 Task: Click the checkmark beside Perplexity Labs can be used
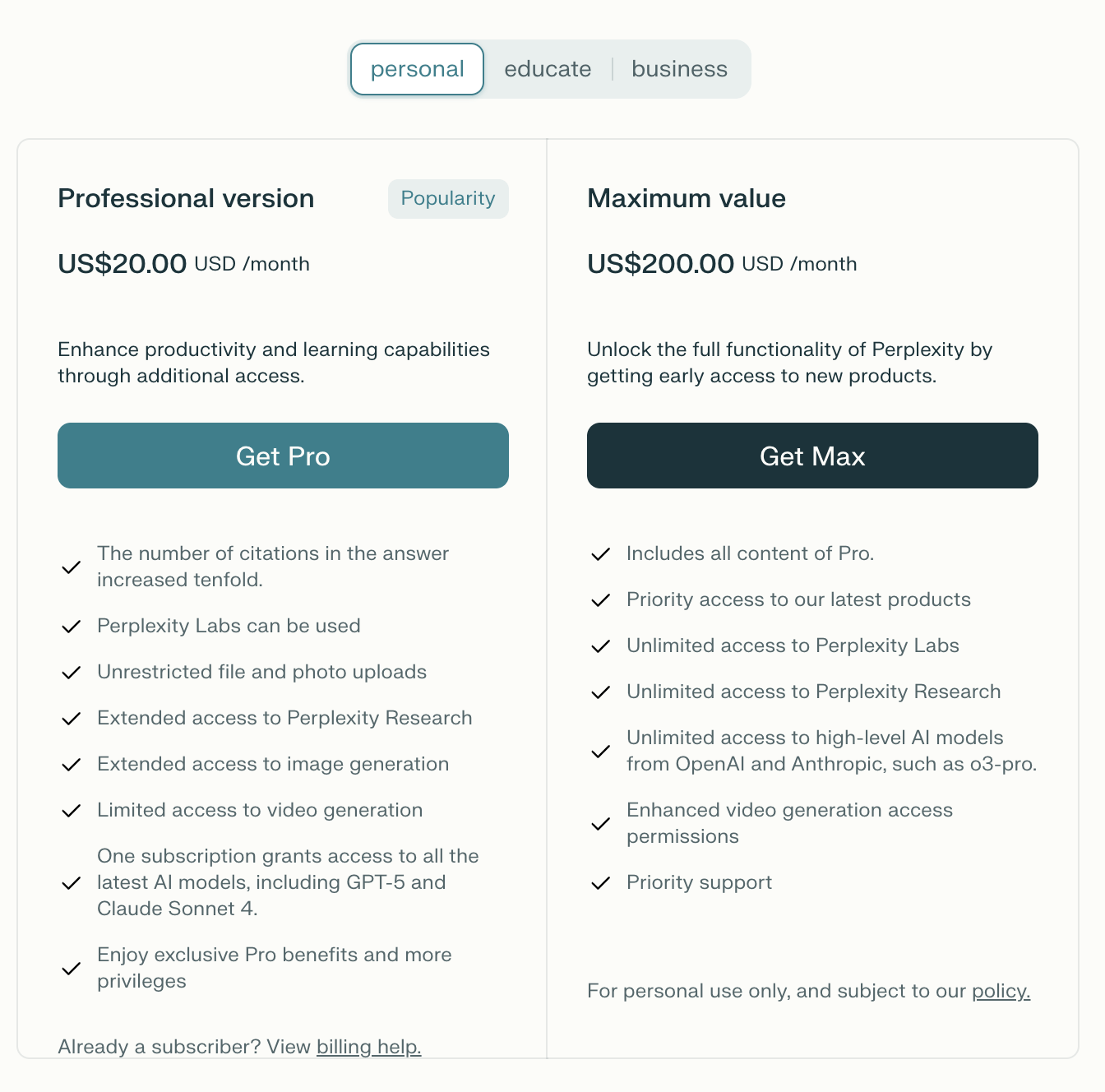tap(71, 626)
